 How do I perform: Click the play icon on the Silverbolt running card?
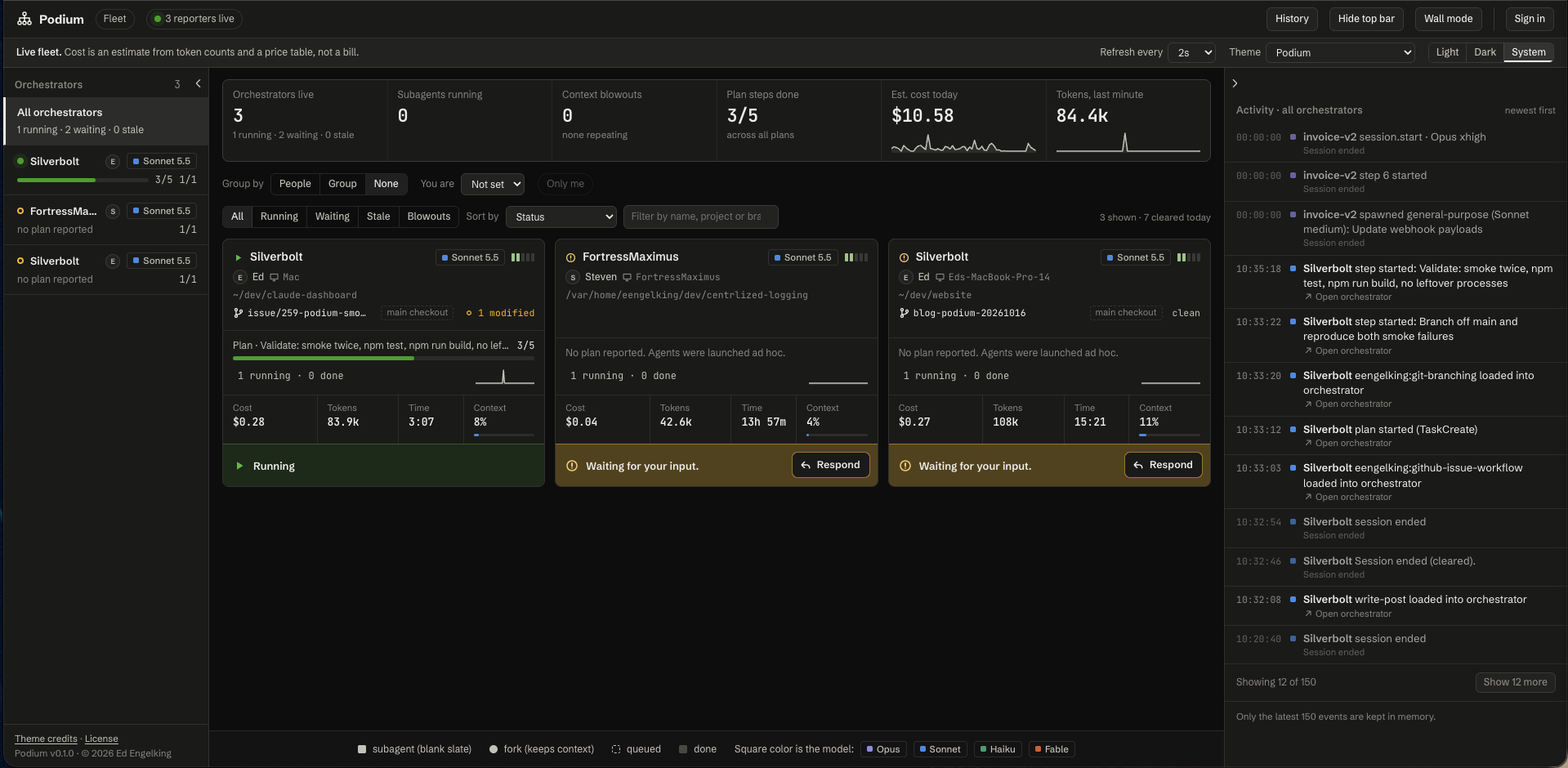[x=239, y=257]
